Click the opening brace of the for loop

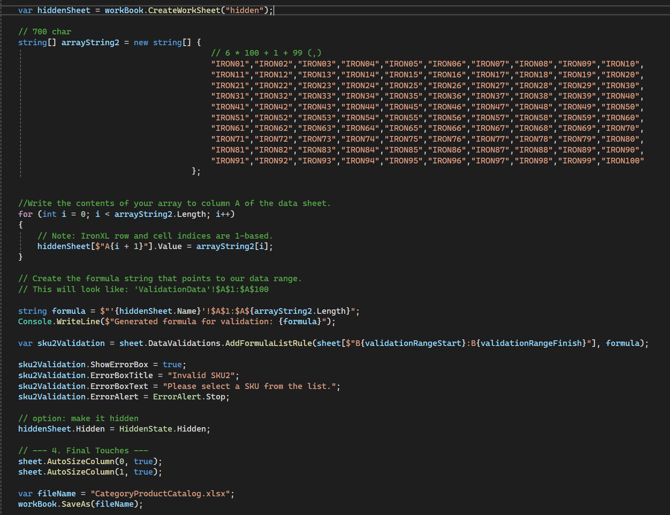[20, 225]
